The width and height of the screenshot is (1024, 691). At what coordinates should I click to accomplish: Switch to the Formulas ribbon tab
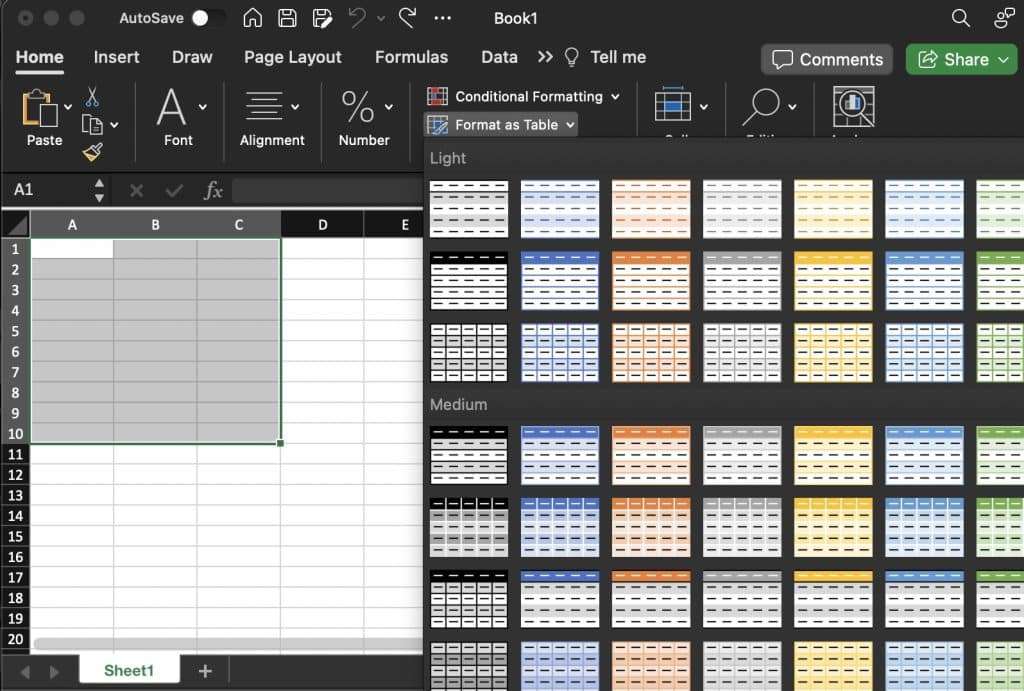click(x=411, y=57)
